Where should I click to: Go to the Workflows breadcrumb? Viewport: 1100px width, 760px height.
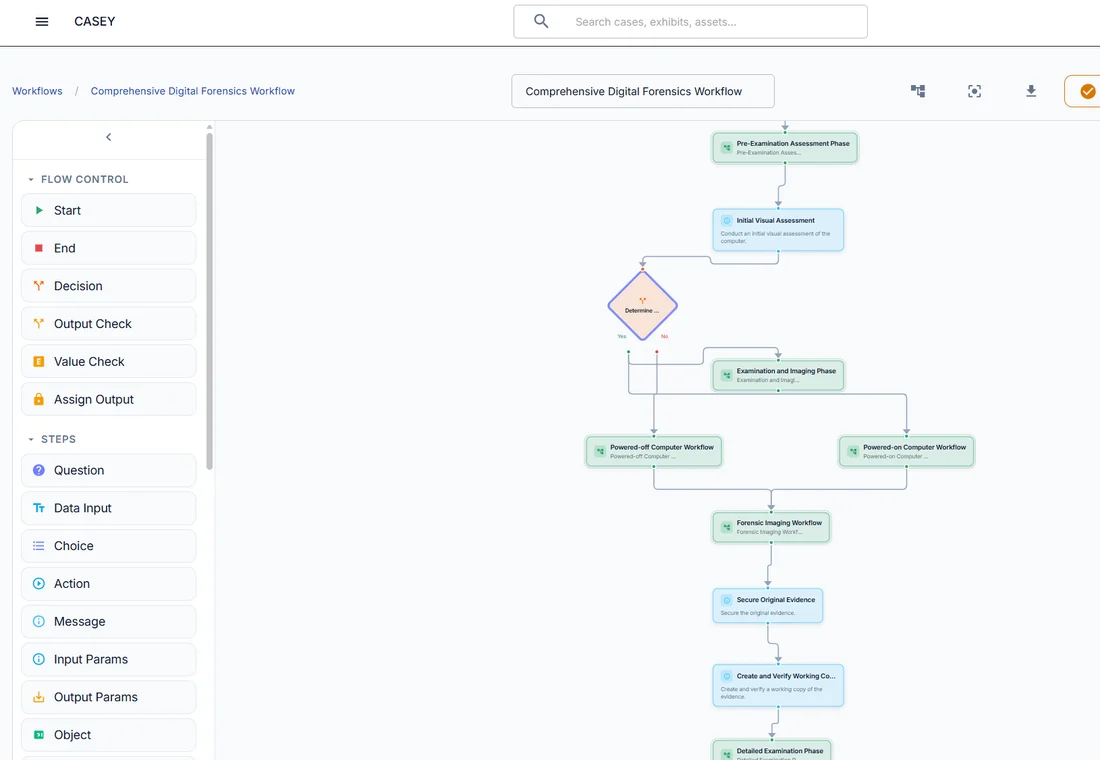pos(37,91)
